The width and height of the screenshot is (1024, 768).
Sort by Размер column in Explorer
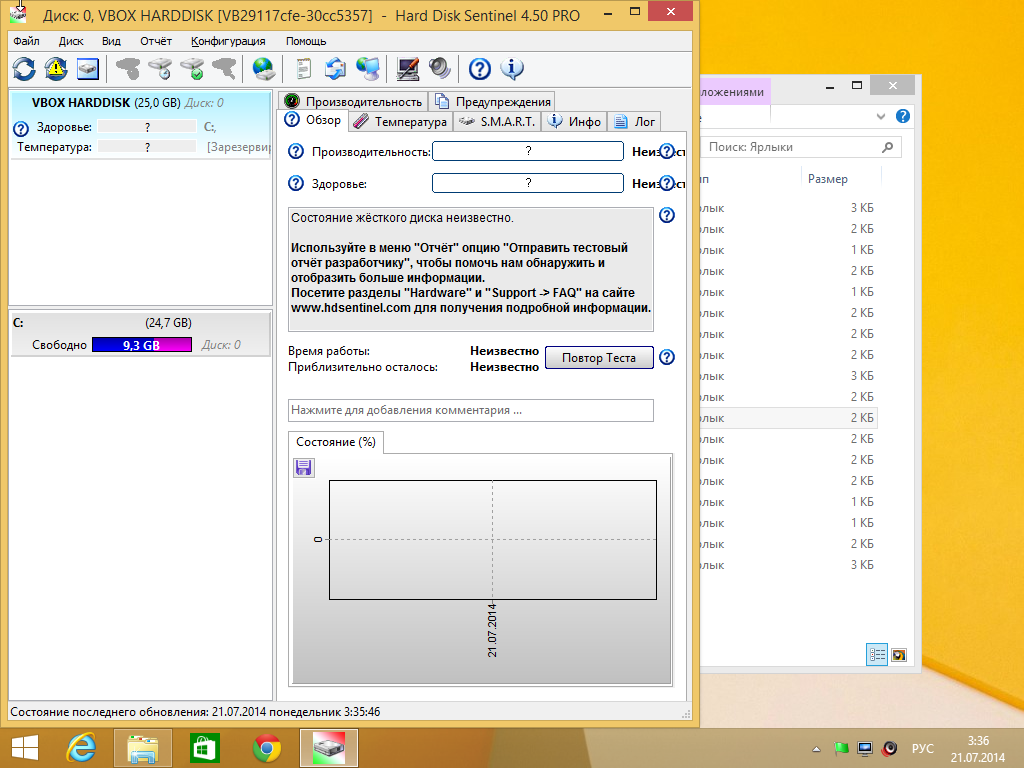827,179
